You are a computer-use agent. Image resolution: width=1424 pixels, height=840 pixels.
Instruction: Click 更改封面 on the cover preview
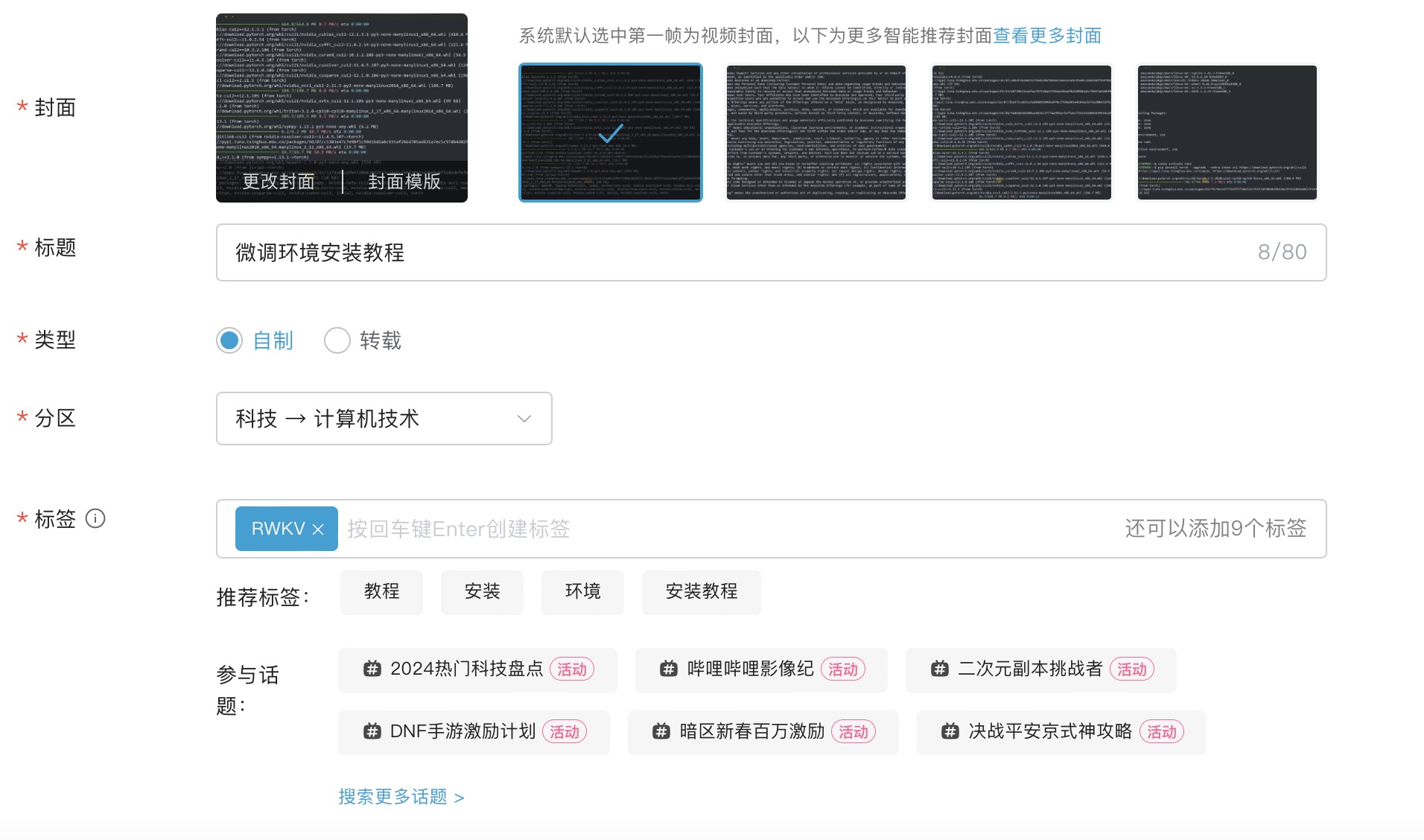279,181
